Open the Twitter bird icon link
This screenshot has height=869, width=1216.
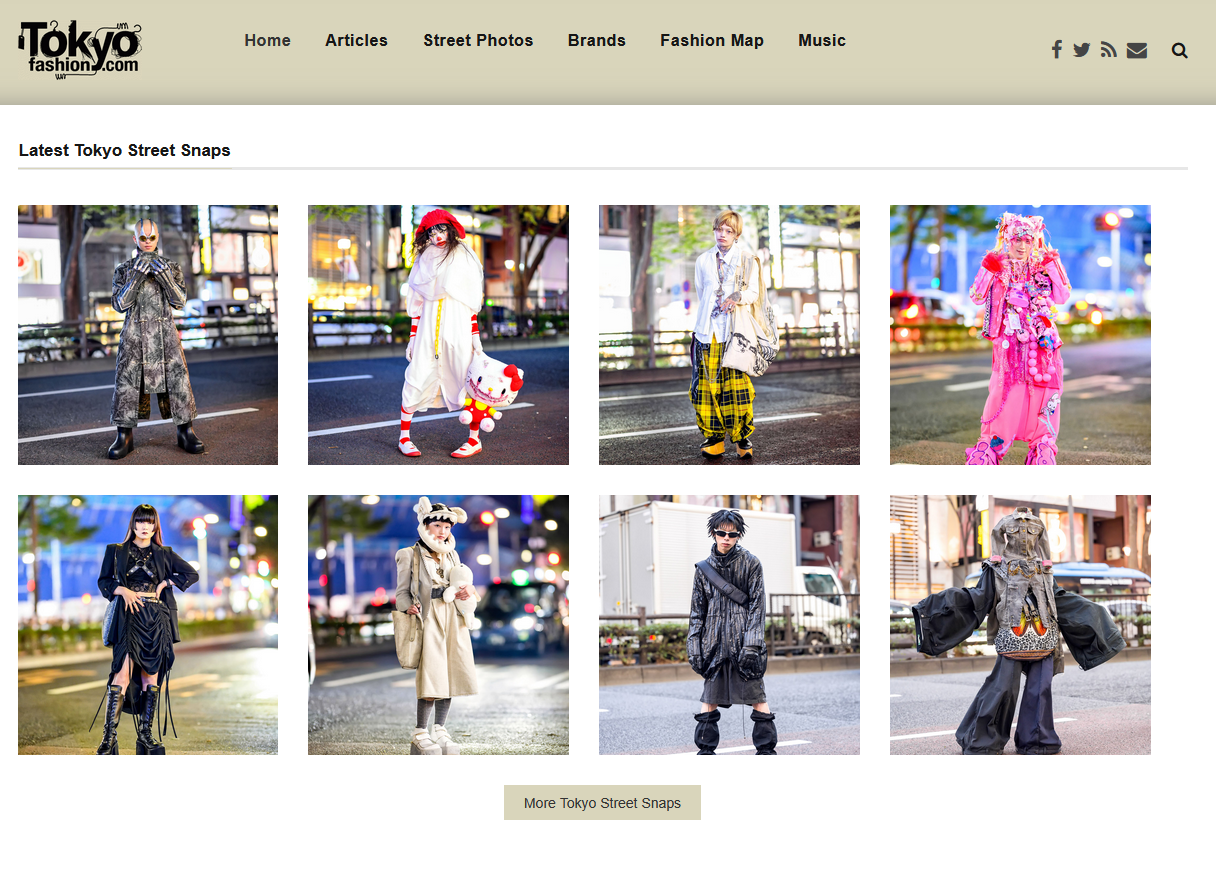[1082, 50]
